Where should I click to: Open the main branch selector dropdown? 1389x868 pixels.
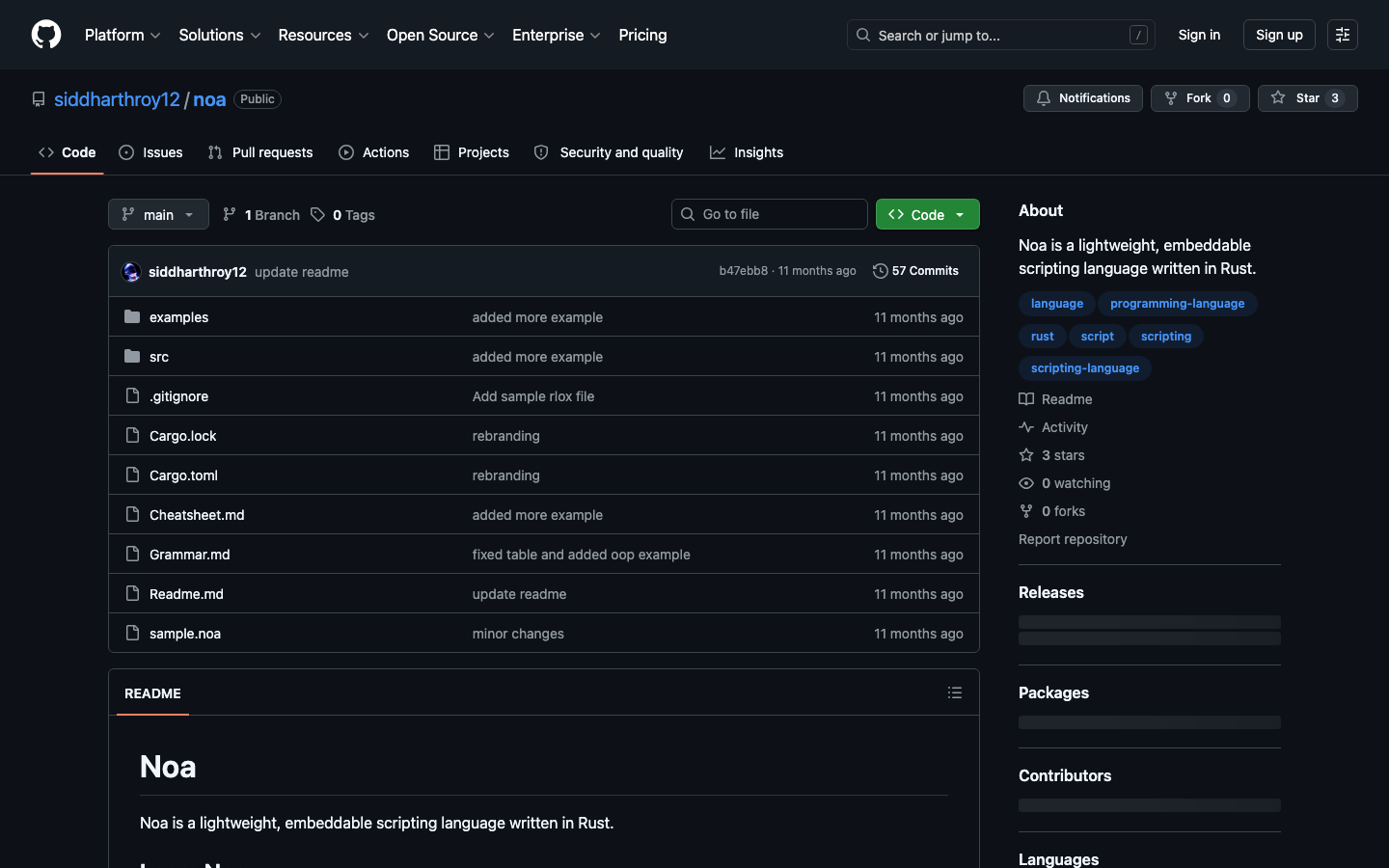pos(158,214)
